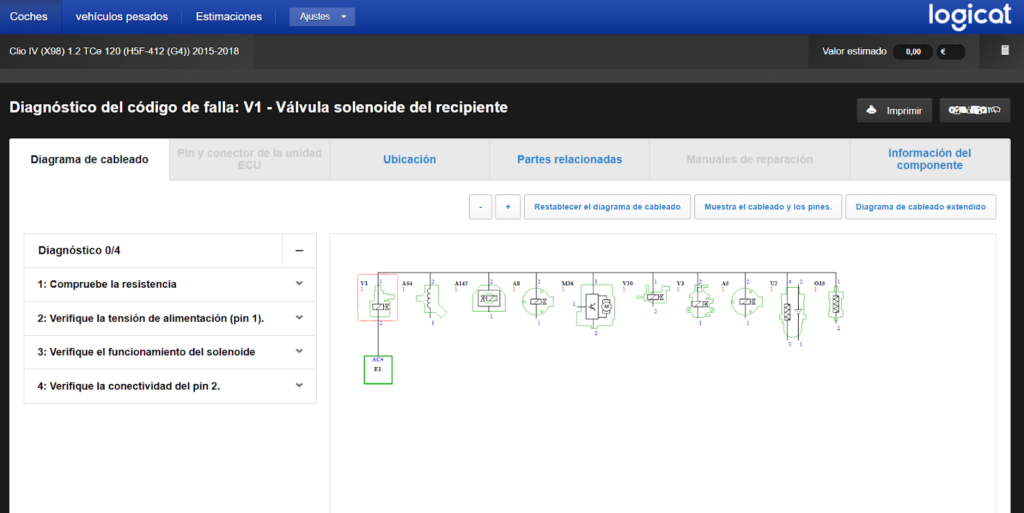Expand step 1 Compruebe la resistencia
1024x513 pixels.
tap(170, 284)
